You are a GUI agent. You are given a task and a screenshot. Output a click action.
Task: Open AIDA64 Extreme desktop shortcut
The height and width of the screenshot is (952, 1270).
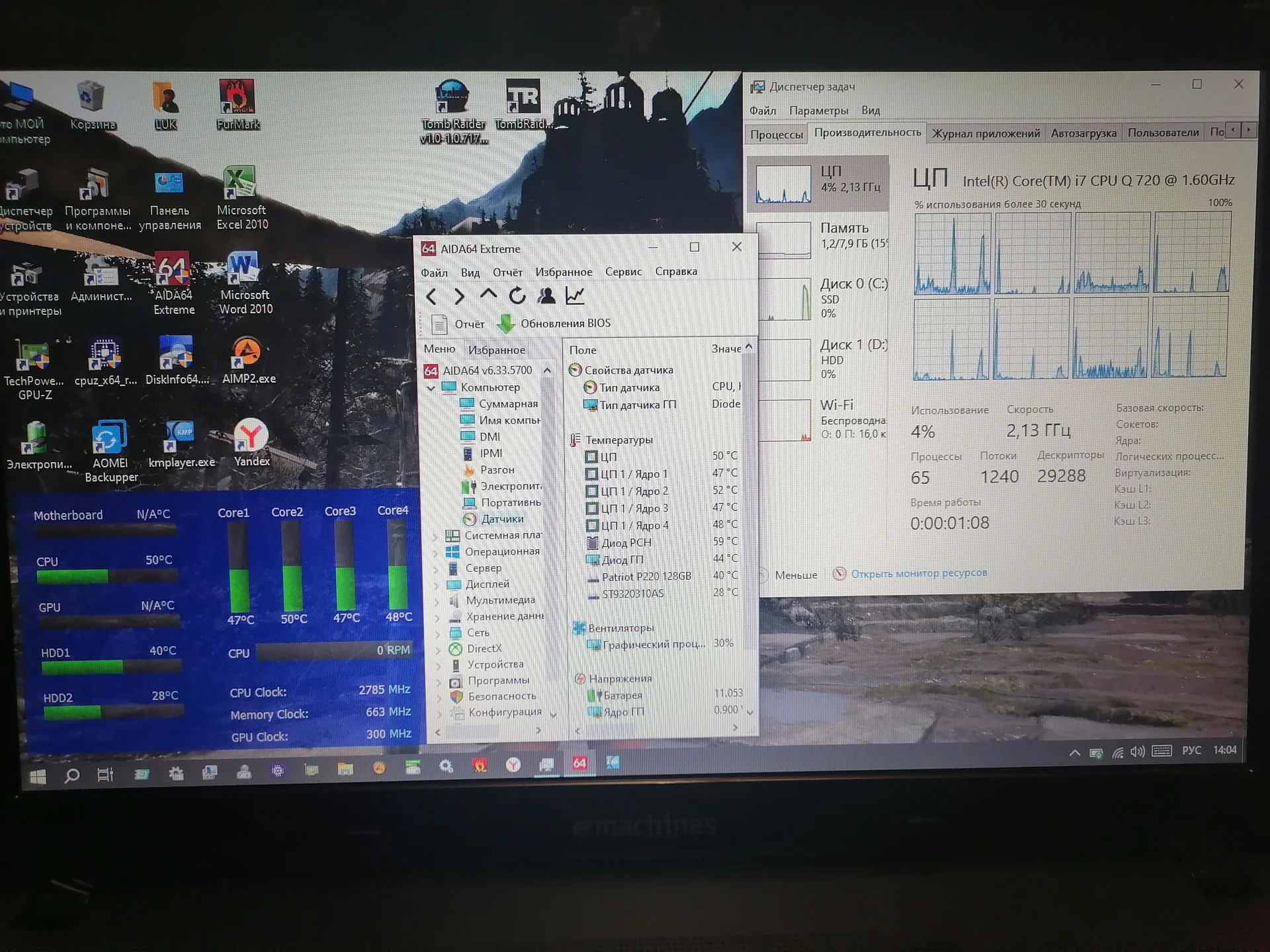pos(174,283)
